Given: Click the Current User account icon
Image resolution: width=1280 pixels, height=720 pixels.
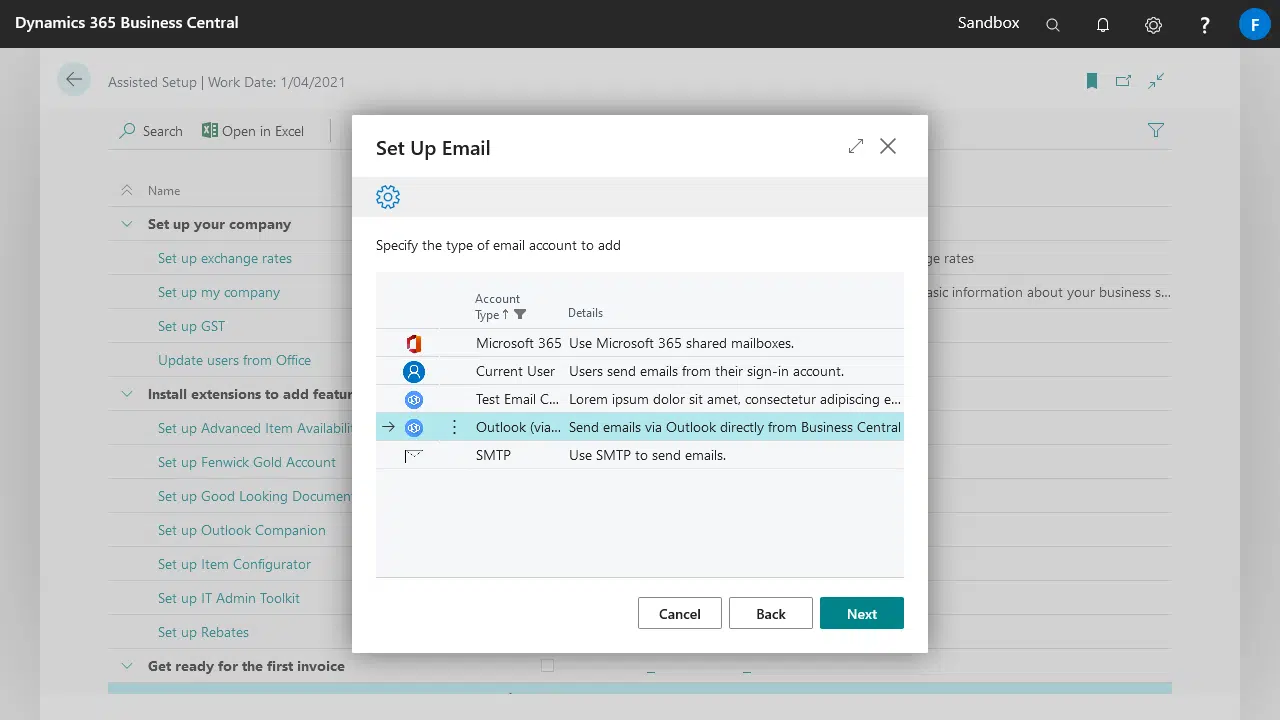Looking at the screenshot, I should (414, 371).
